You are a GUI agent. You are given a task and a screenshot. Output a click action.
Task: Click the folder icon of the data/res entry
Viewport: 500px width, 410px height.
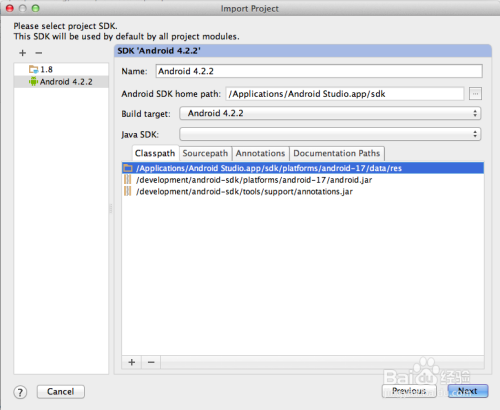pos(128,168)
